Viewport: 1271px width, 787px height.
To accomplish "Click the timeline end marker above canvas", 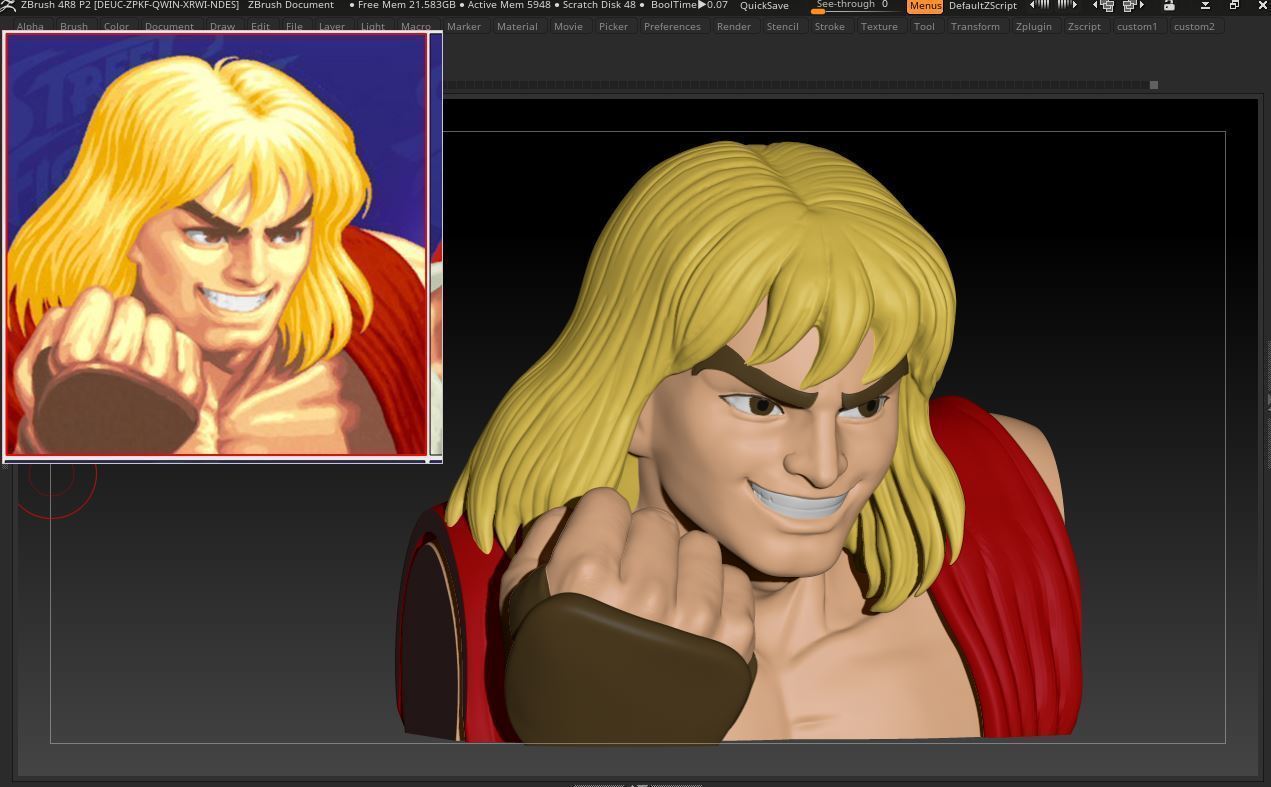I will point(1153,85).
